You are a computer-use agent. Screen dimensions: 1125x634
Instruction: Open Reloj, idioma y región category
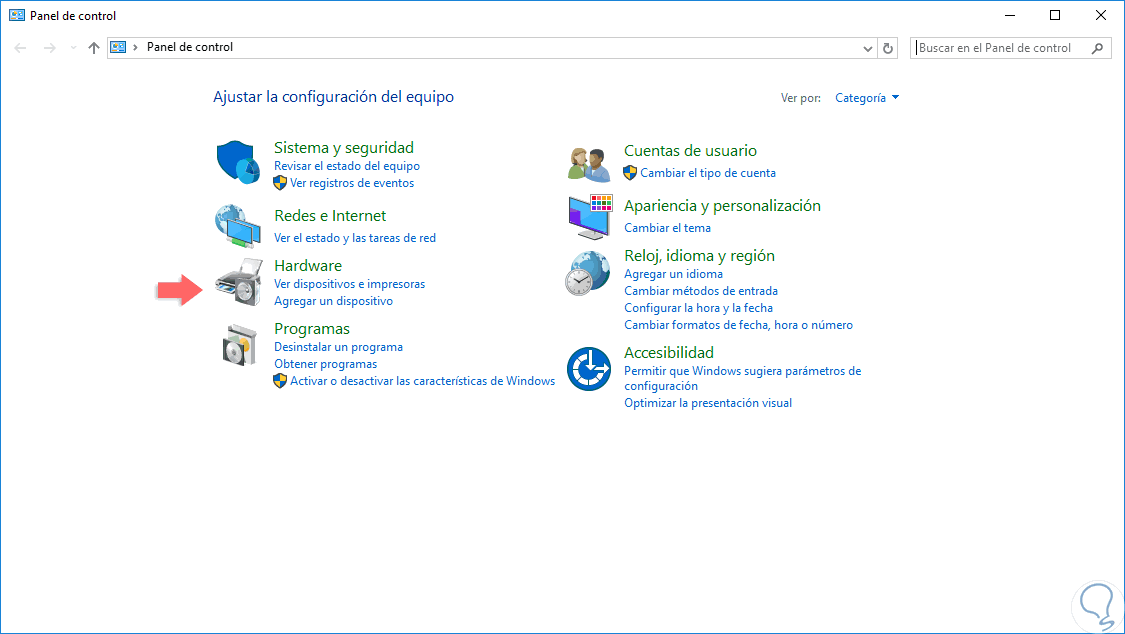click(x=699, y=256)
